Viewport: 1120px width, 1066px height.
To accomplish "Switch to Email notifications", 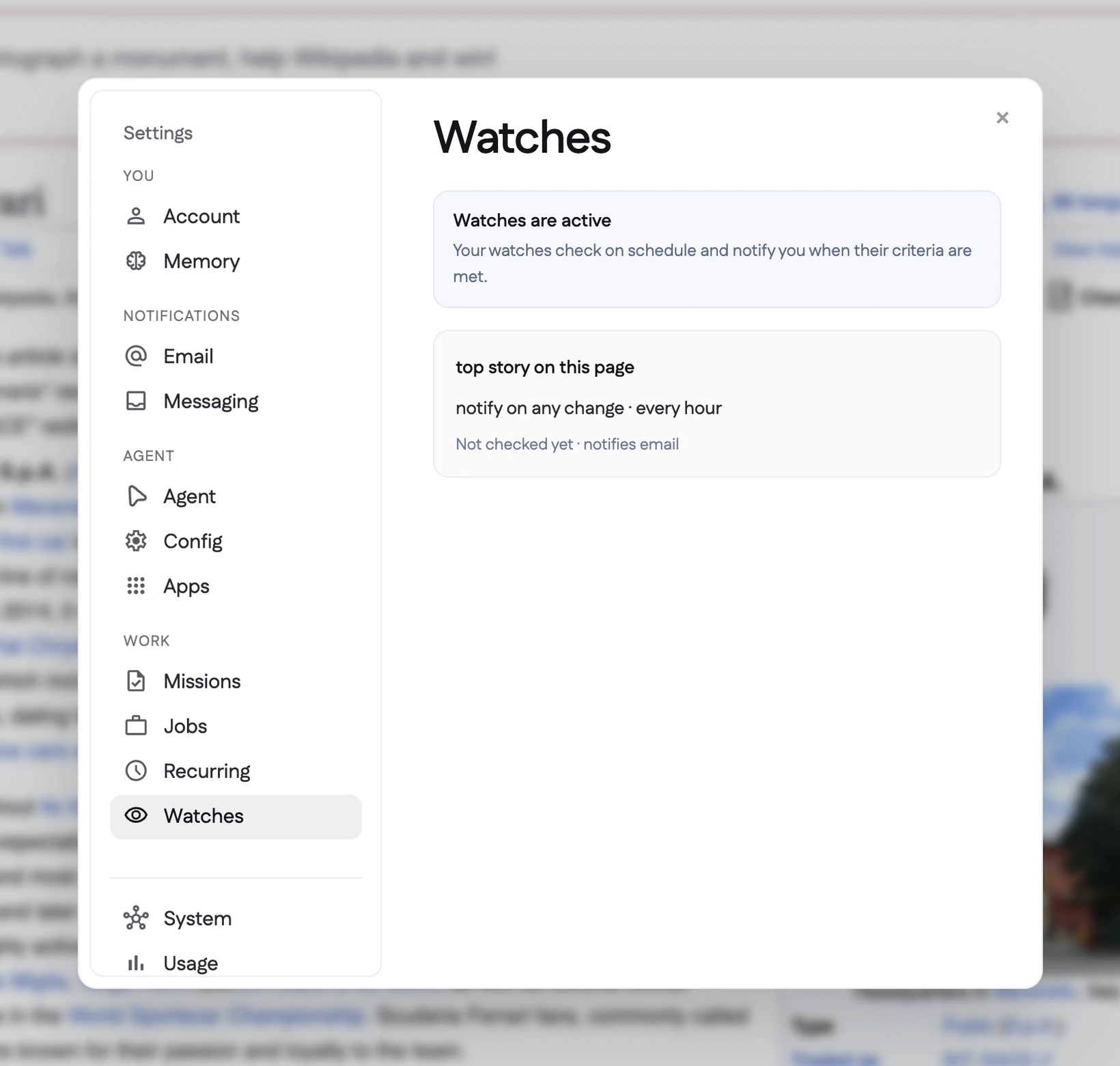I will point(236,356).
